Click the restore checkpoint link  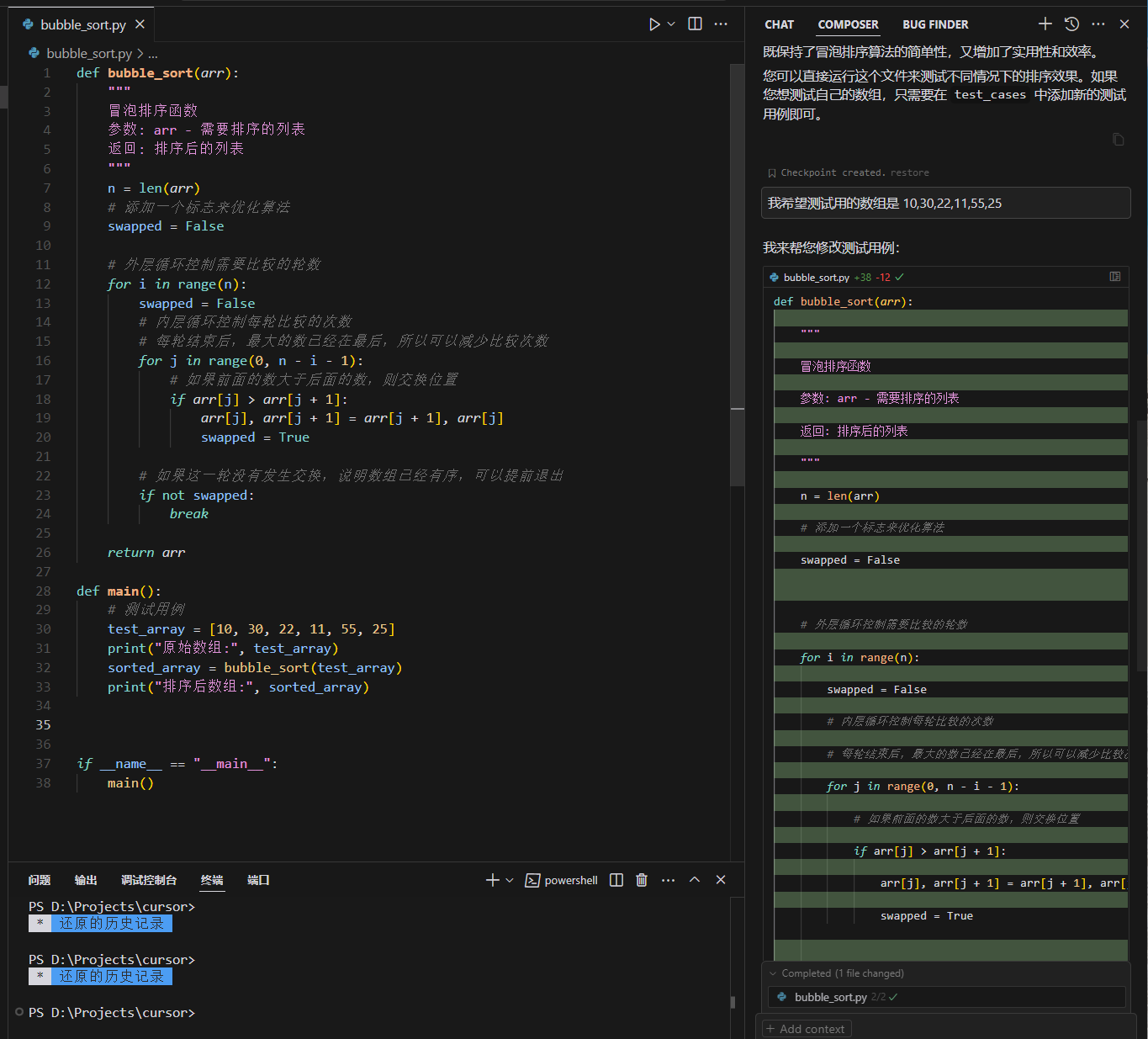[910, 172]
